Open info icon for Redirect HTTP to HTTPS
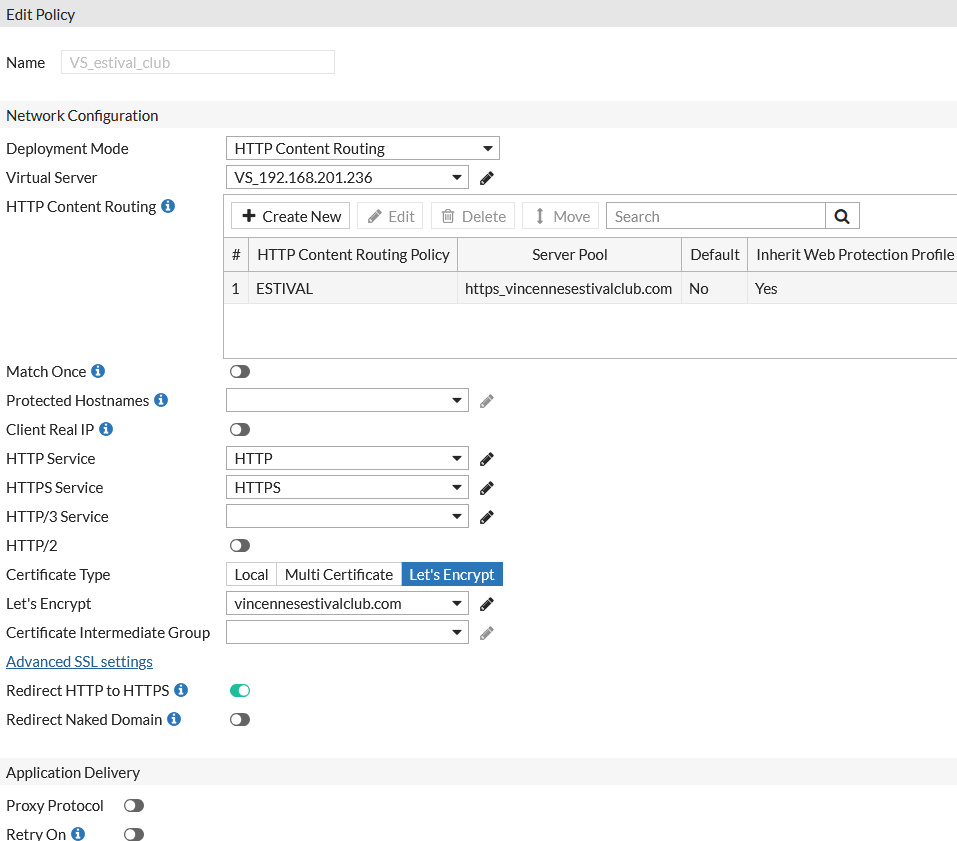Image resolution: width=957 pixels, height=841 pixels. [181, 690]
